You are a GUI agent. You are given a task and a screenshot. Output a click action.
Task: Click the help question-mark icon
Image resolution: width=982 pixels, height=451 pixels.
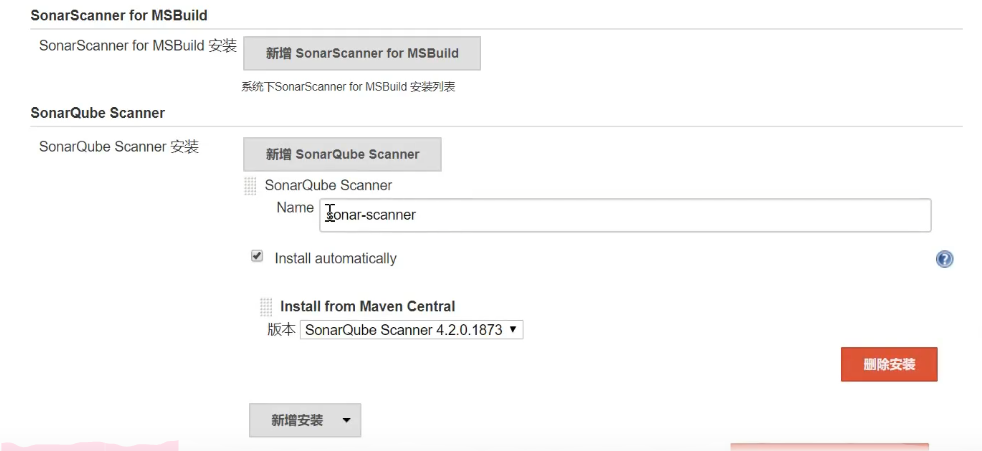(x=944, y=259)
